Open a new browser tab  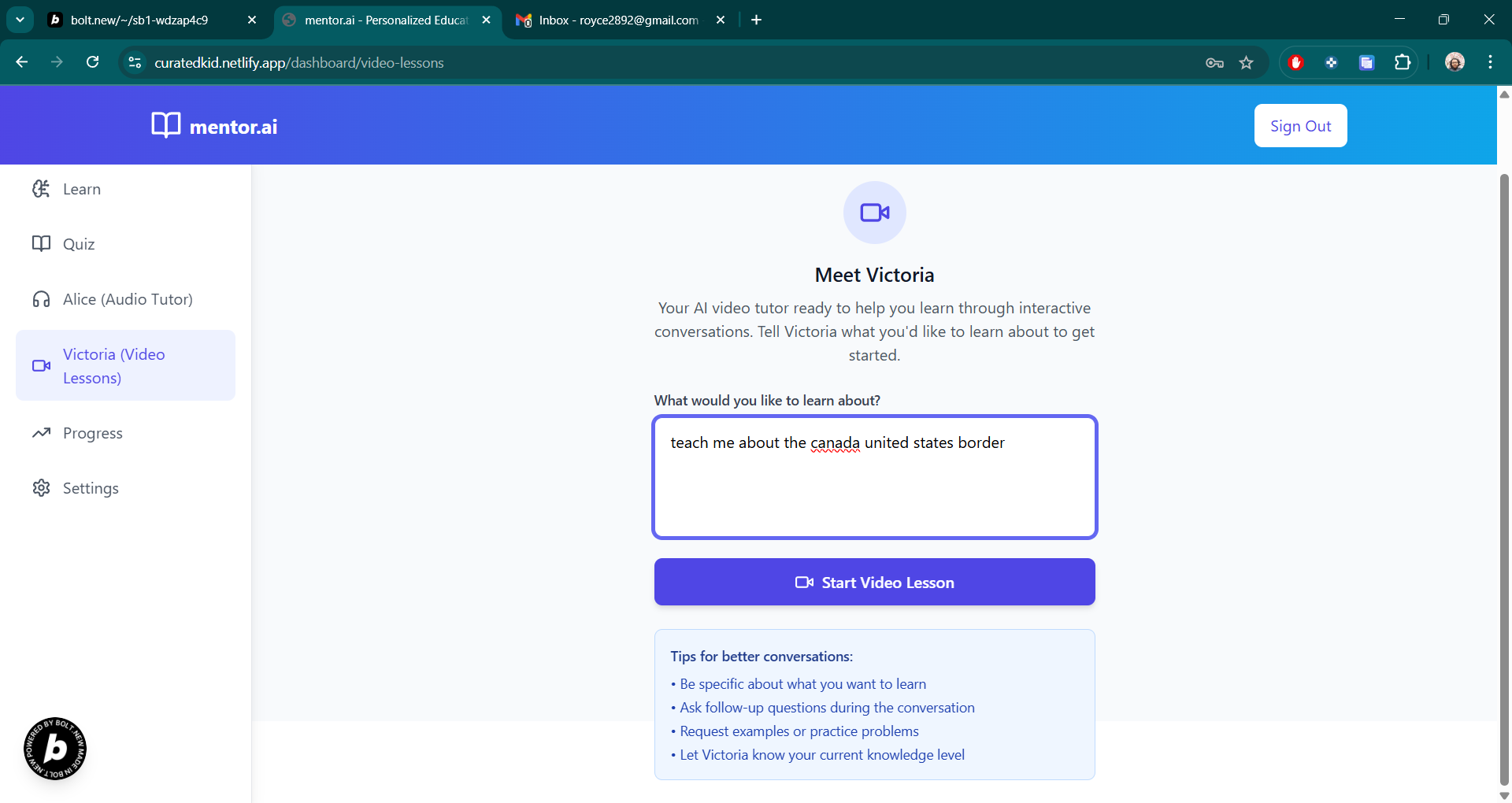[x=757, y=20]
